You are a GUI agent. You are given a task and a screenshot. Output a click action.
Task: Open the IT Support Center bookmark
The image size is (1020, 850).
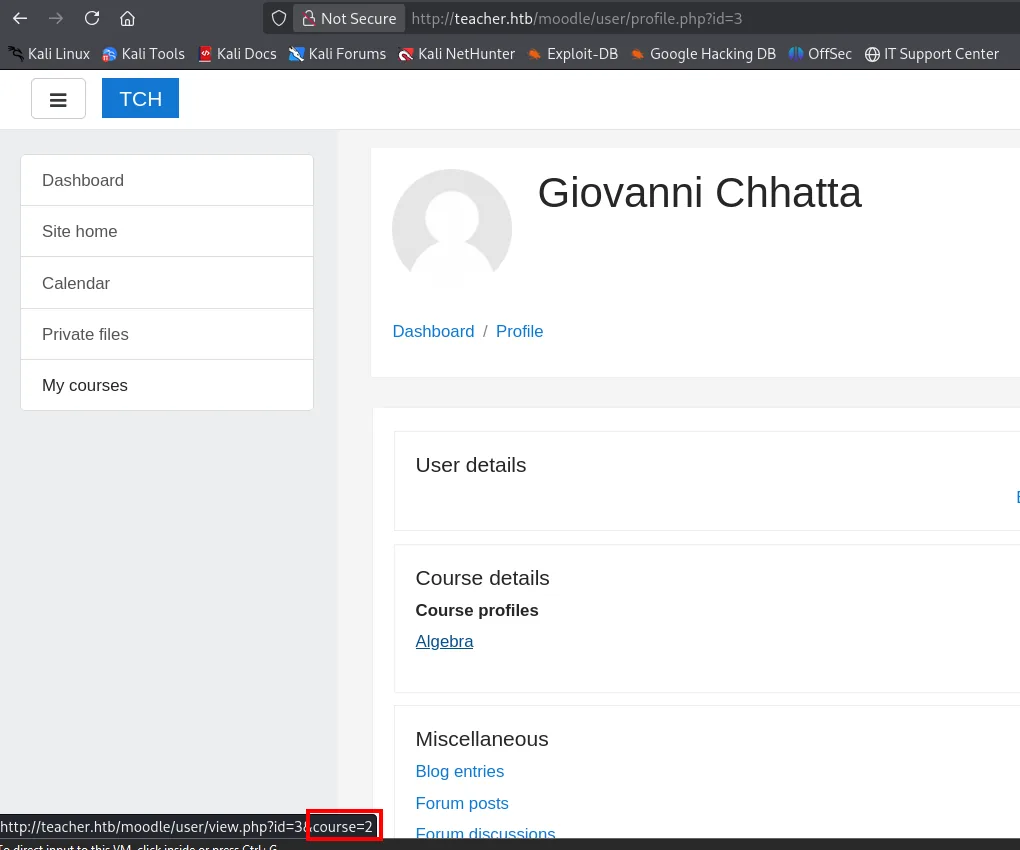(x=932, y=54)
